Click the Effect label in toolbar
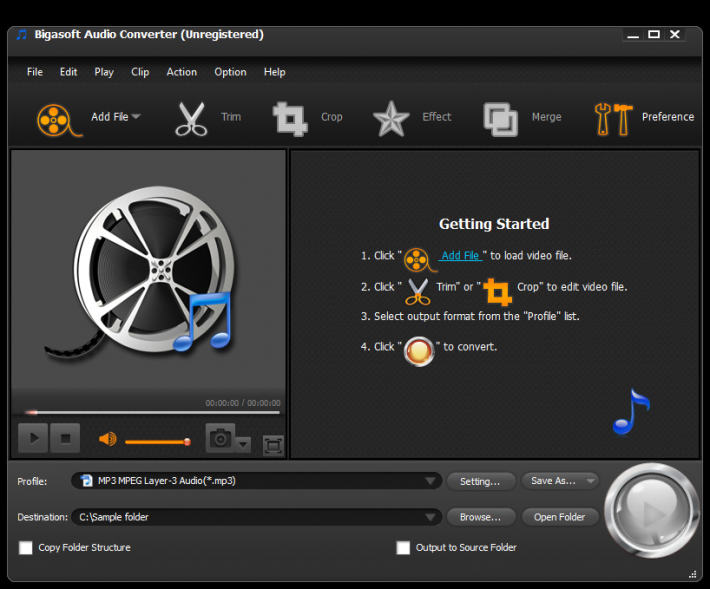This screenshot has height=589, width=710. pyautogui.click(x=437, y=117)
